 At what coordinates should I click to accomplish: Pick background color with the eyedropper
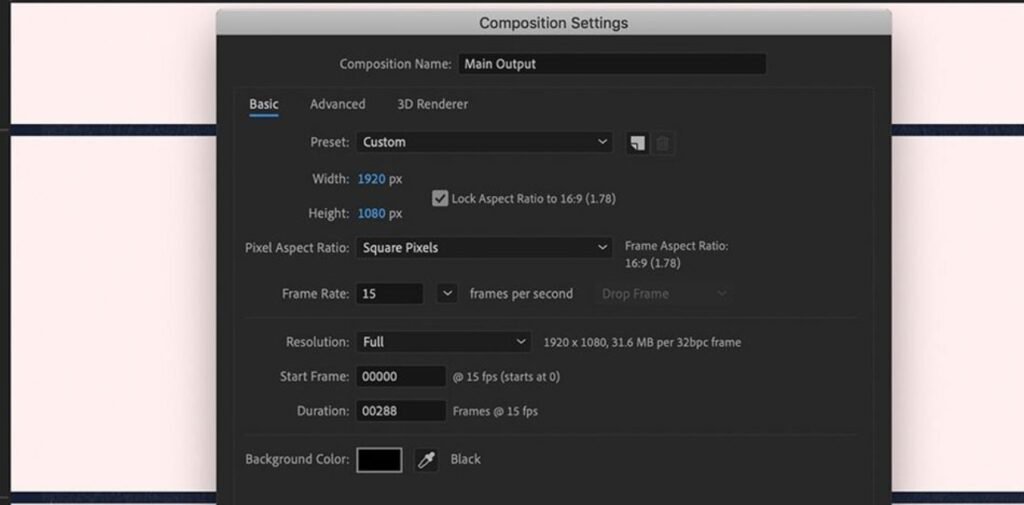tap(427, 460)
